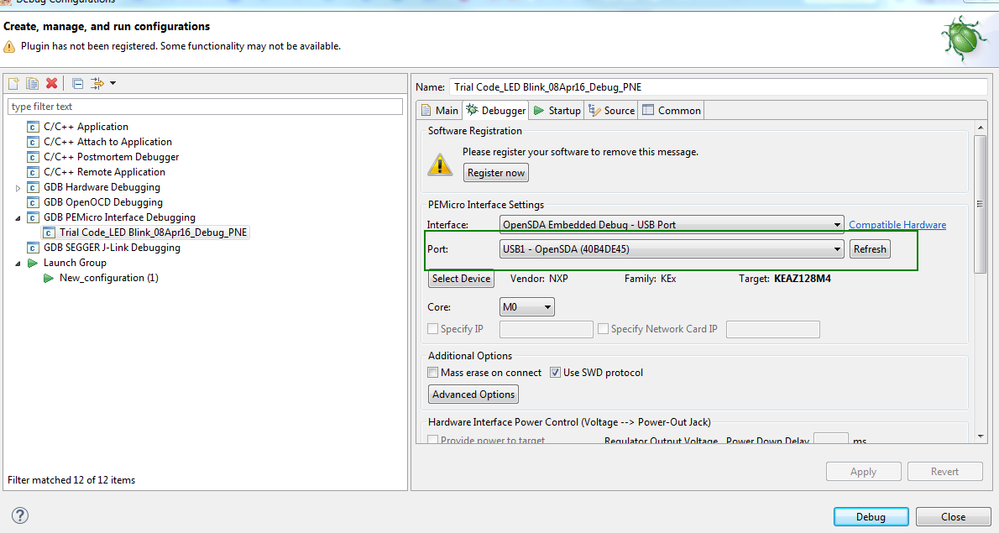Click the software registration warning icon
Screen dimensions: 999x533
coord(440,166)
